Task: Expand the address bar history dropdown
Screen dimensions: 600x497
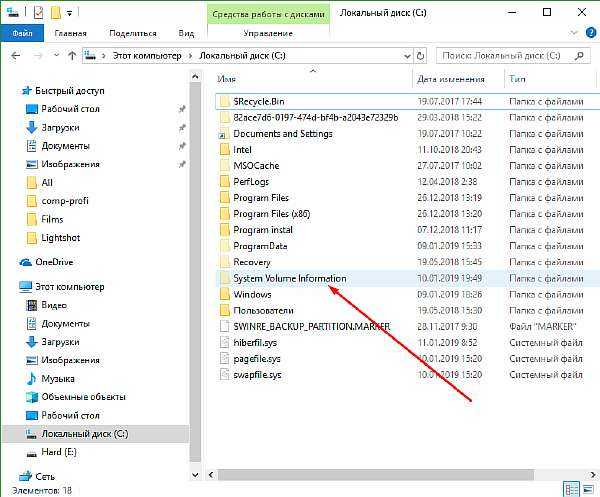Action: [x=407, y=56]
